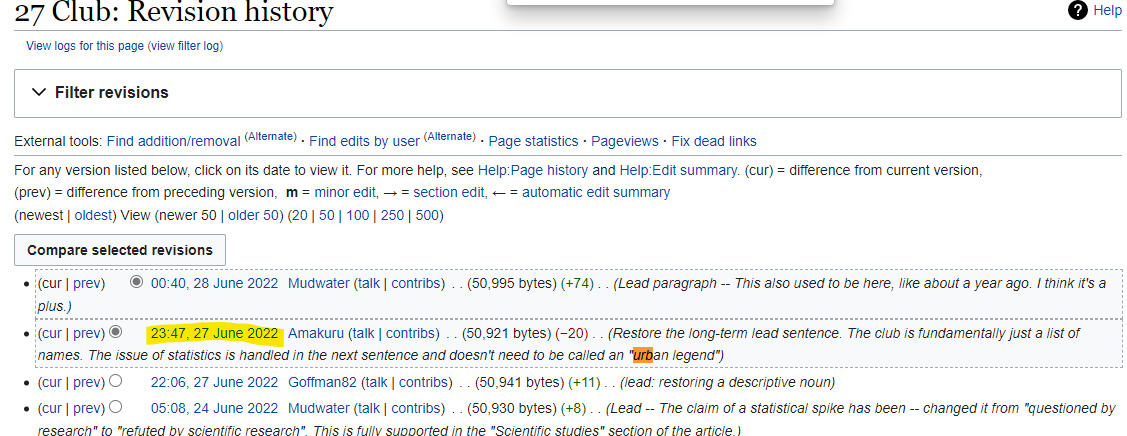The width and height of the screenshot is (1127, 436).
Task: Jump to the oldest revisions
Action: (x=92, y=215)
